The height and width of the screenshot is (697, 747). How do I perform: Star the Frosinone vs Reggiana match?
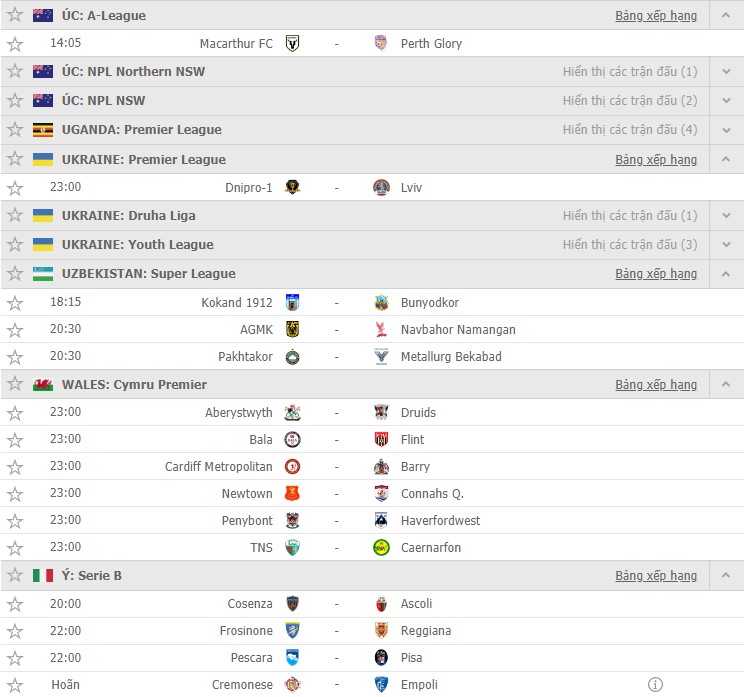(x=15, y=631)
